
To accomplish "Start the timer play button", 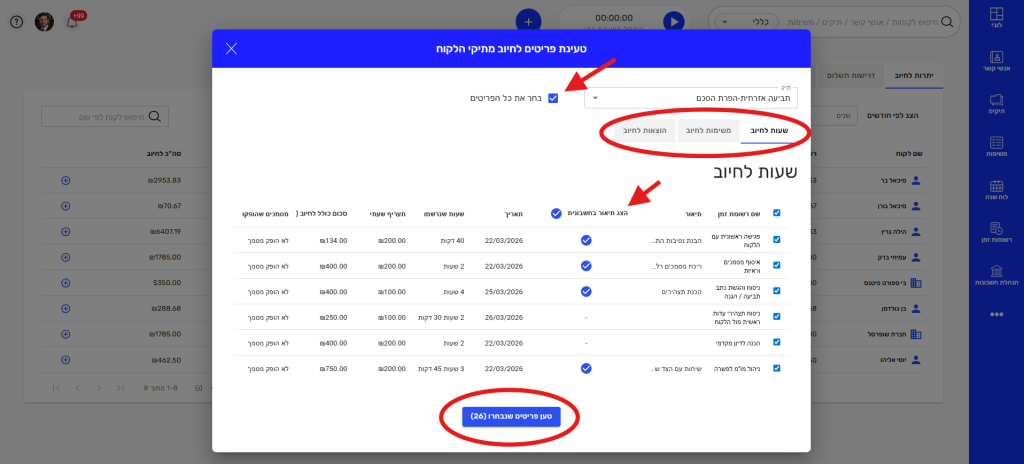I will click(675, 20).
